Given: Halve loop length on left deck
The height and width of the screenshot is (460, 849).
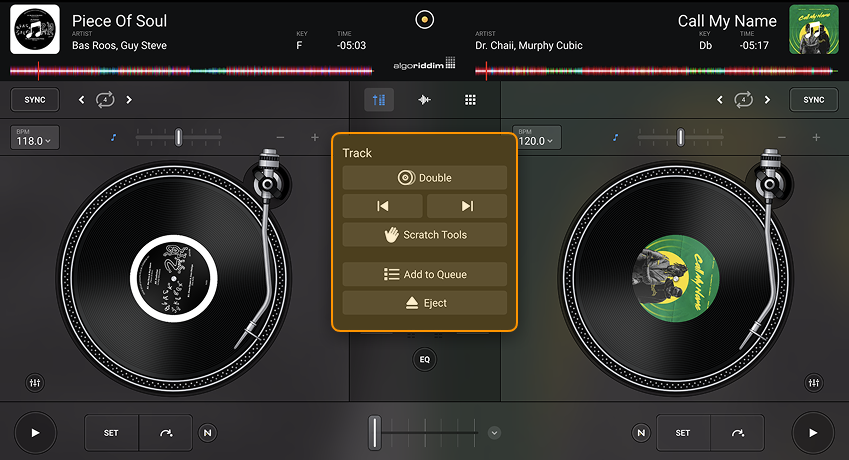Looking at the screenshot, I should (x=81, y=100).
